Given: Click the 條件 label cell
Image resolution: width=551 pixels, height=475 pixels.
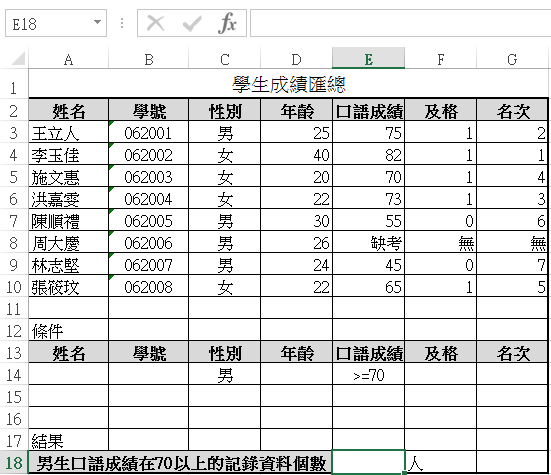Looking at the screenshot, I should 69,330.
